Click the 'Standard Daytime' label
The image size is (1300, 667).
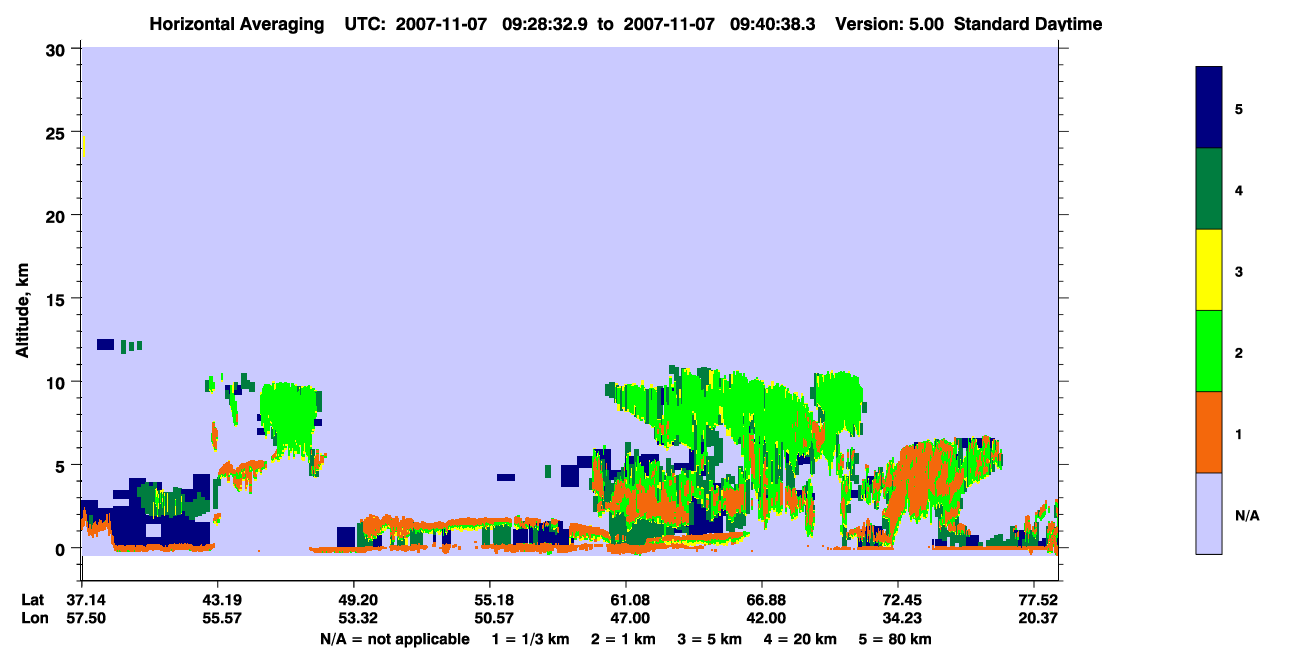1027,24
